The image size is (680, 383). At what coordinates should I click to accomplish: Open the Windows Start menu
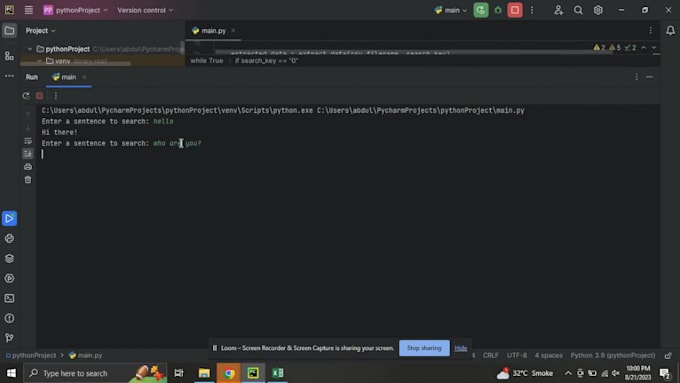(x=11, y=373)
